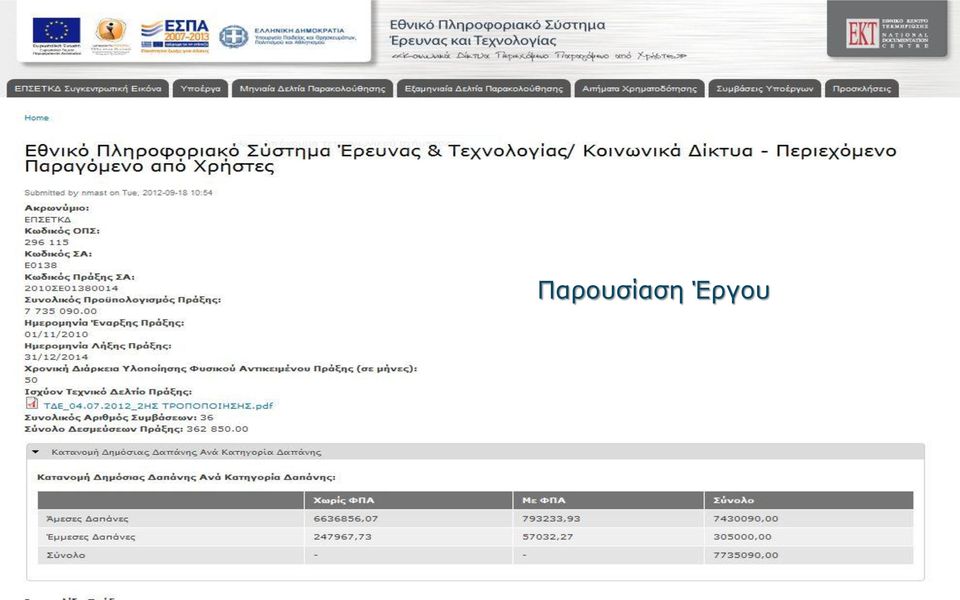Click the Hellenic Republic emblem logo
Image resolution: width=960 pixels, height=600 pixels.
click(233, 37)
